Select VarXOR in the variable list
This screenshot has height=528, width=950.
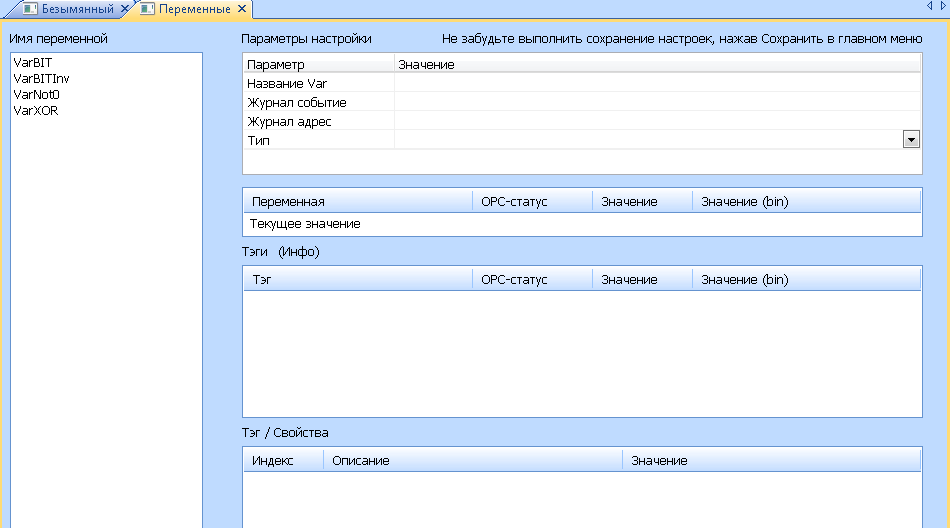(x=35, y=110)
